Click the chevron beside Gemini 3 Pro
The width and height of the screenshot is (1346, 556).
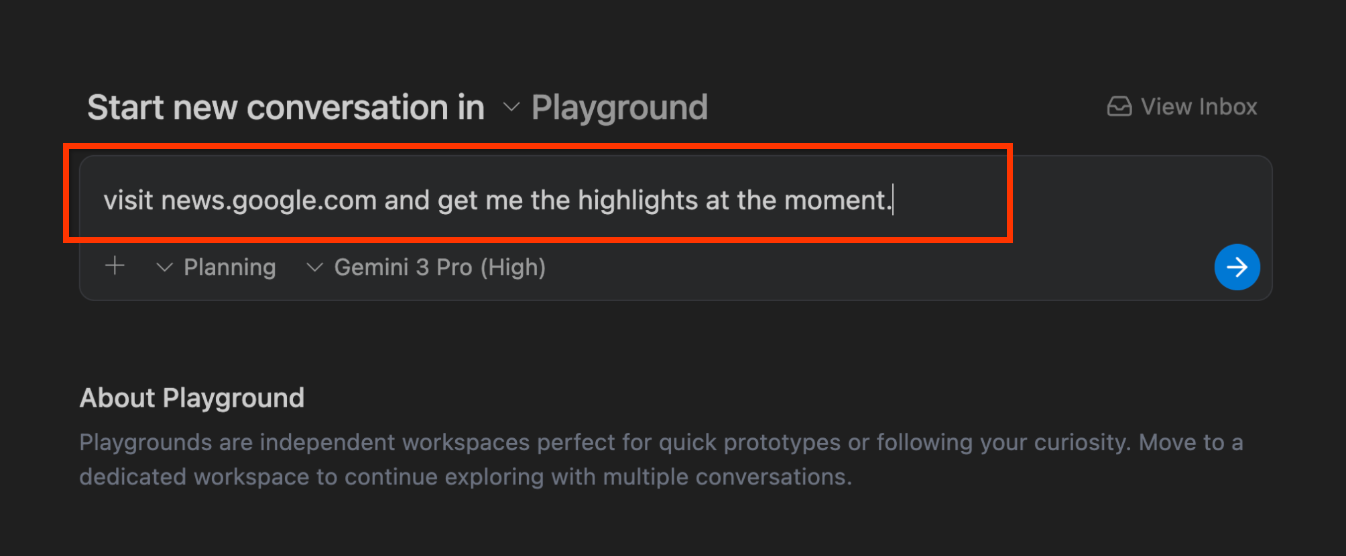pyautogui.click(x=315, y=267)
